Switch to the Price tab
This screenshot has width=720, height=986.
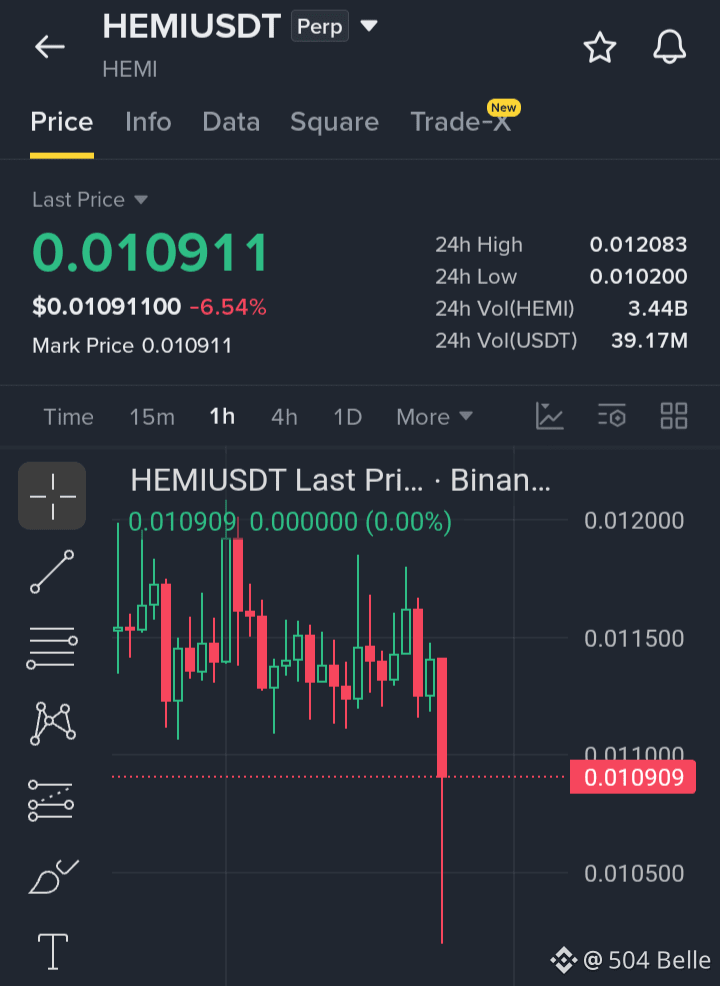[62, 122]
